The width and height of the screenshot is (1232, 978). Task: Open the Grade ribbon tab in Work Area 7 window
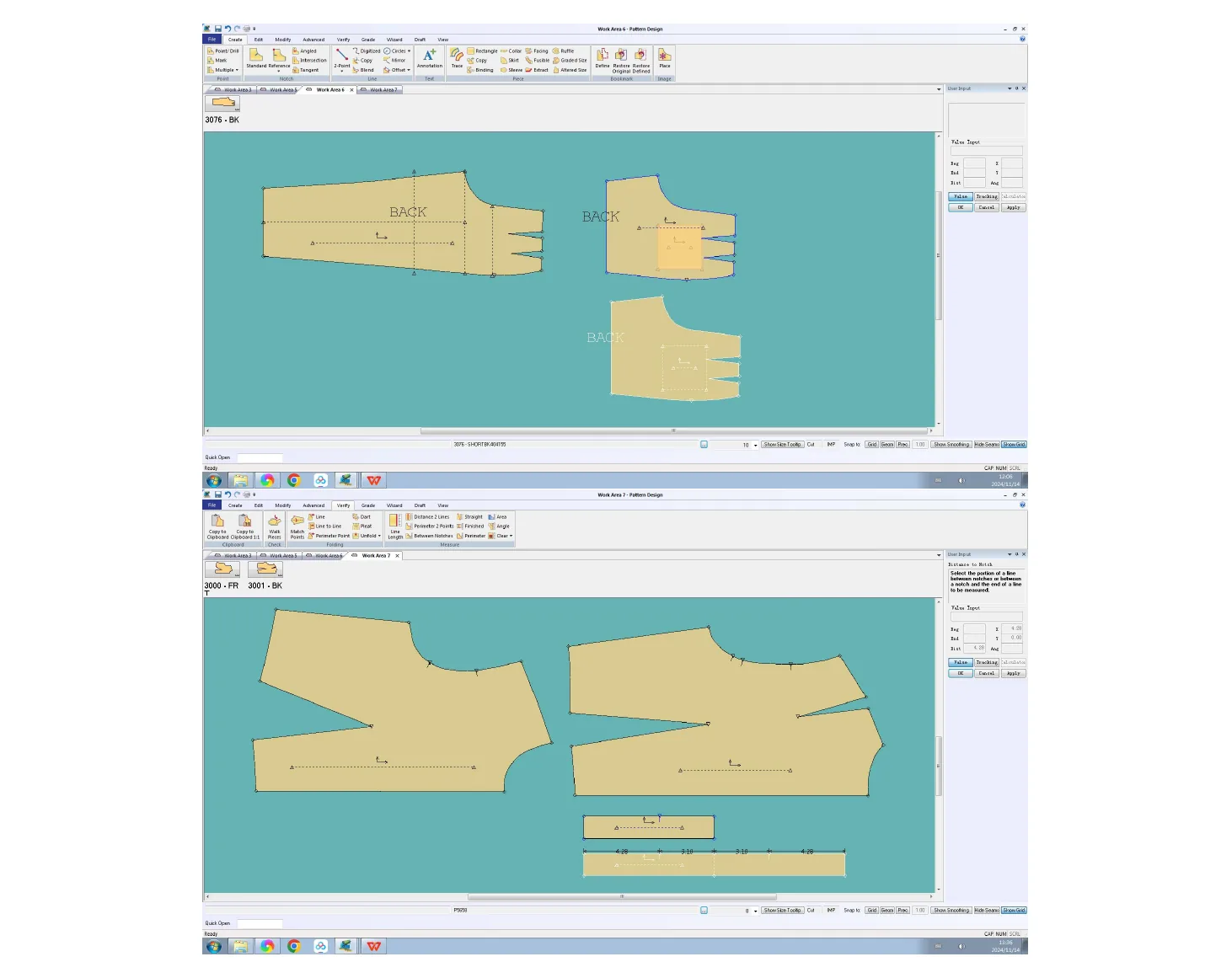click(368, 505)
